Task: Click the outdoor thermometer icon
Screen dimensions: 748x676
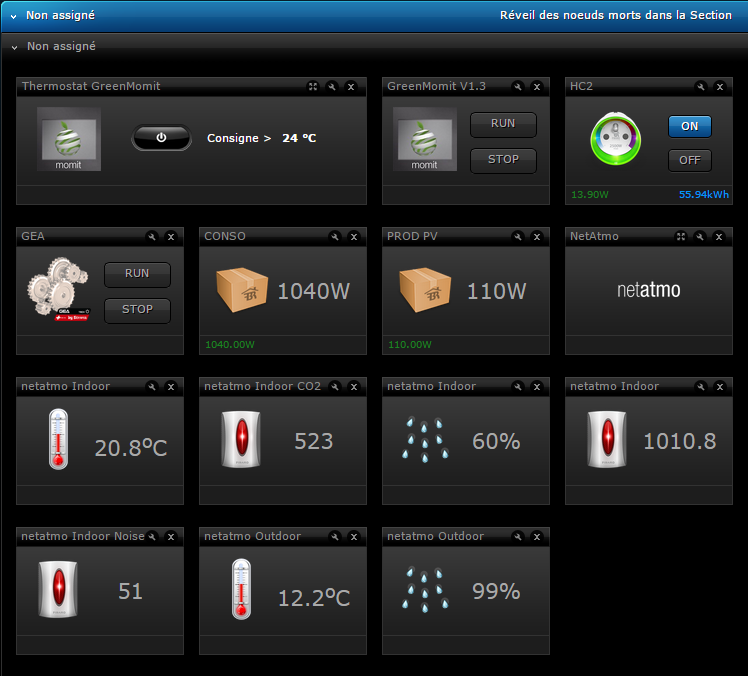Action: click(x=241, y=589)
